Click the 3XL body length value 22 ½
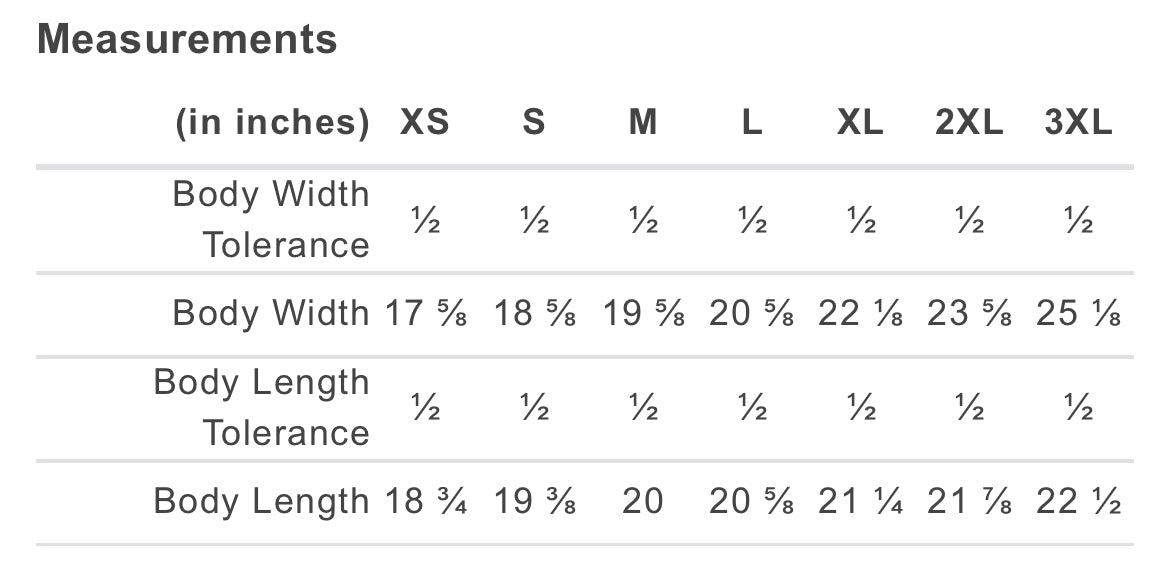This screenshot has height=584, width=1170. (1078, 502)
